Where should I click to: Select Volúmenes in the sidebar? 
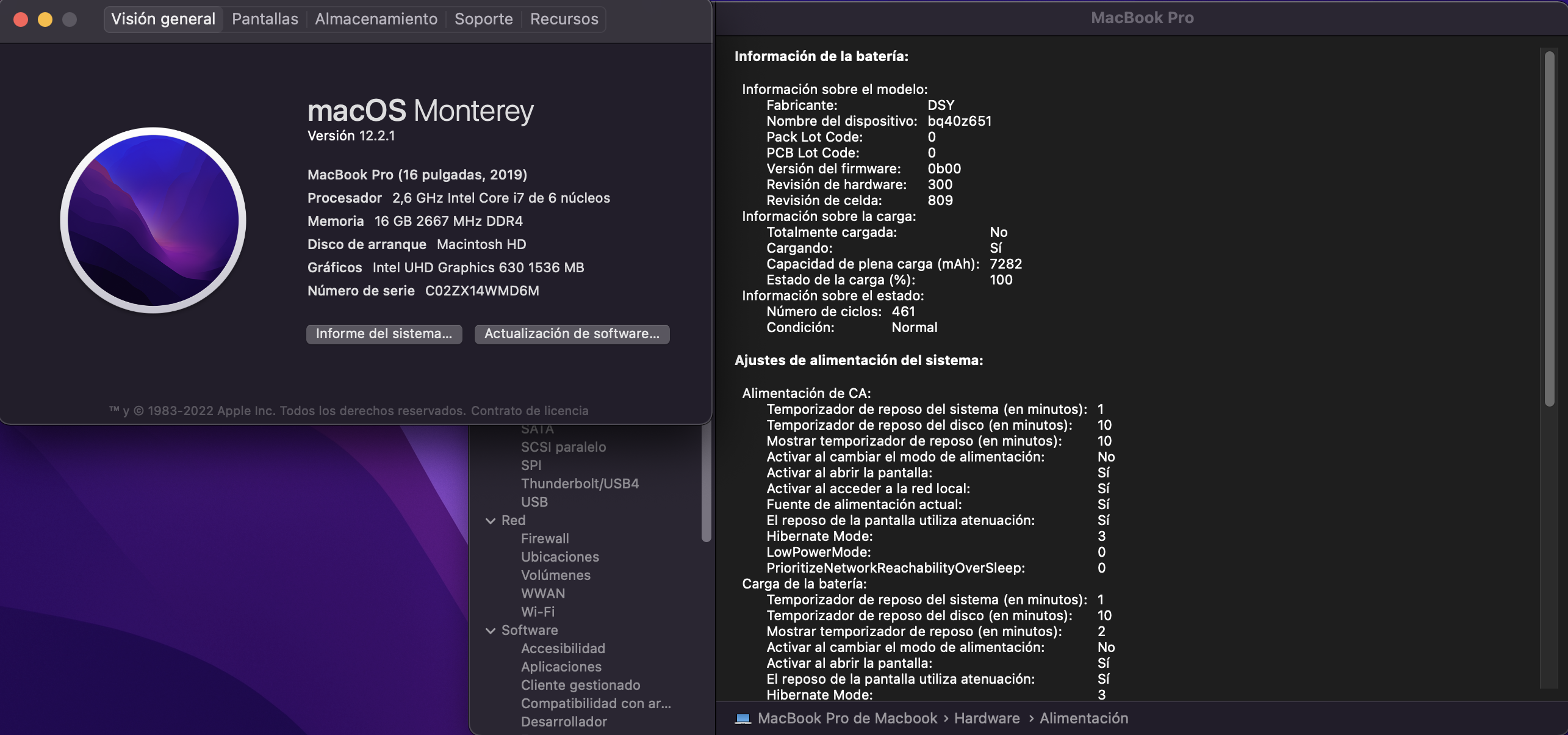pos(555,575)
